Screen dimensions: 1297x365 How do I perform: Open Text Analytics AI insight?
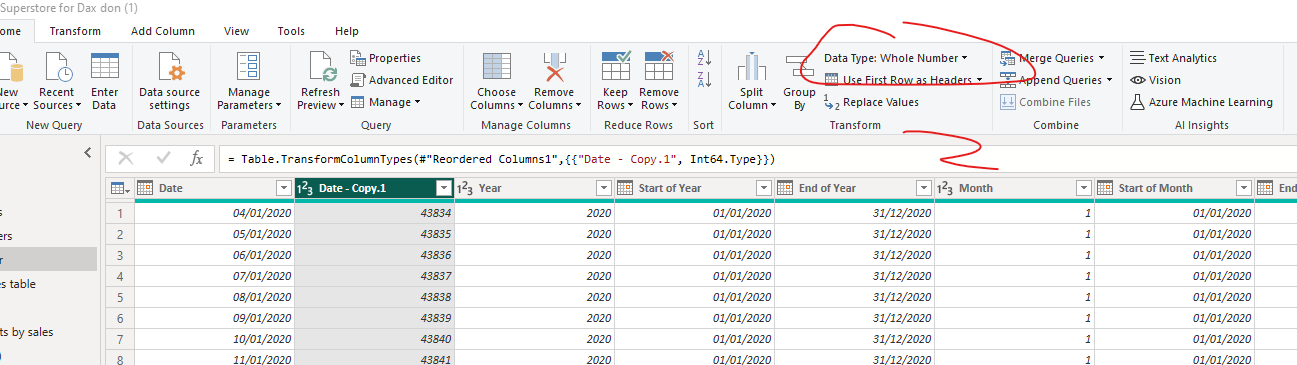[1173, 58]
